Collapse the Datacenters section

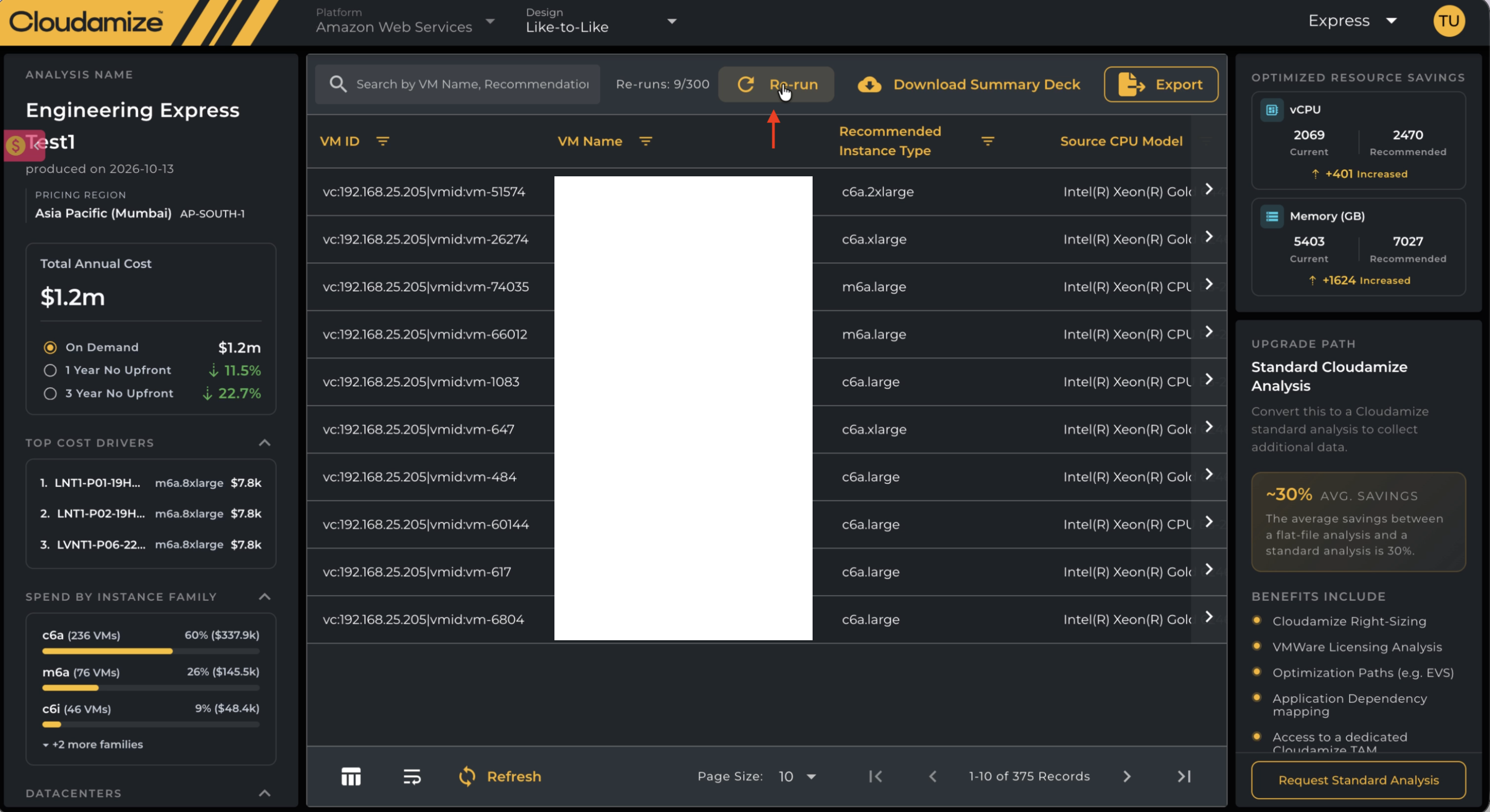tap(264, 793)
